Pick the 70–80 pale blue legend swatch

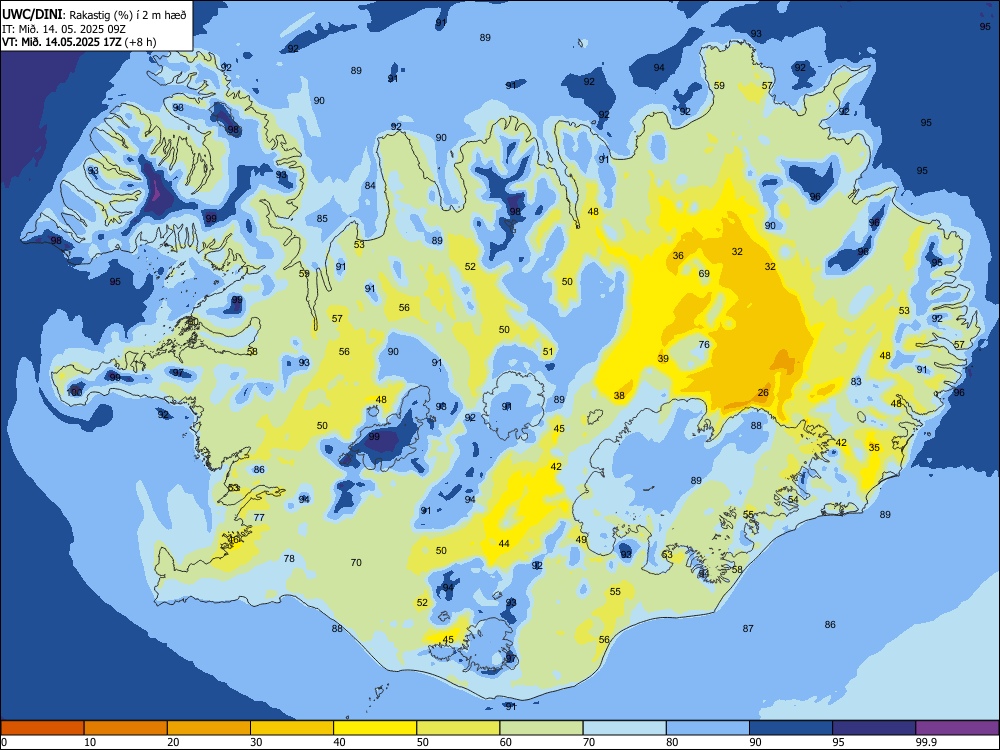tap(624, 728)
